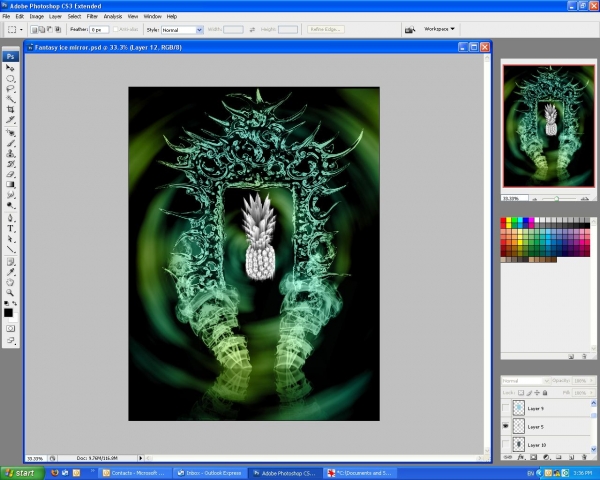
Task: Choose Intersect with selection mode
Action: (58, 29)
